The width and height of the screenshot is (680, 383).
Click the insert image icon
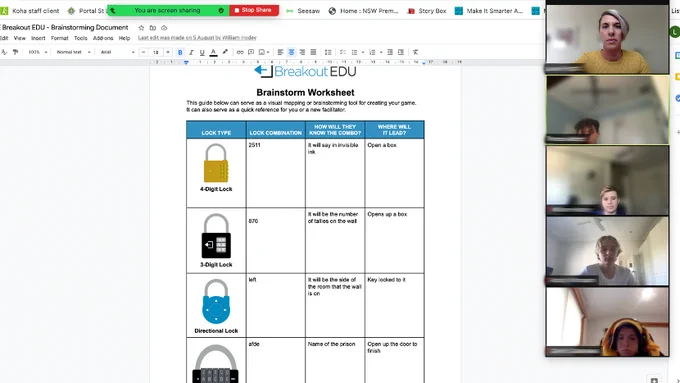pyautogui.click(x=262, y=52)
